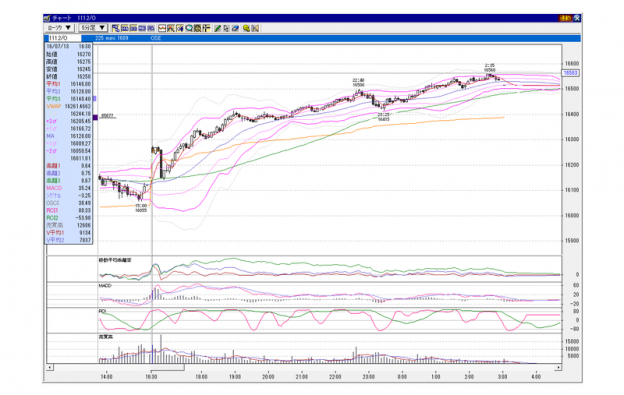The height and width of the screenshot is (395, 624).
Task: Click the magnifying glass zoom icon
Action: [189, 28]
